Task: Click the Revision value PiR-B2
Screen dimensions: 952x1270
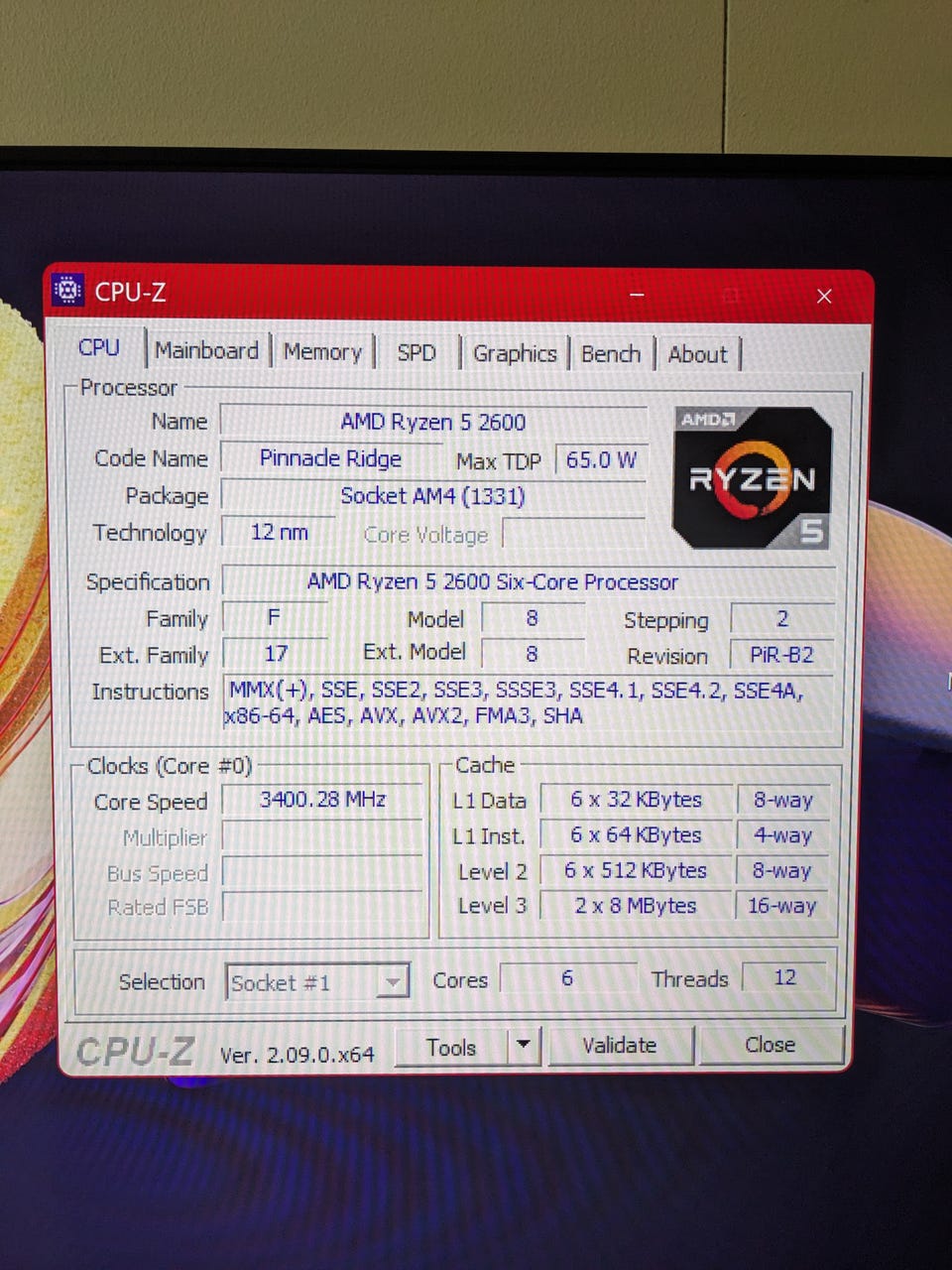Action: point(782,655)
